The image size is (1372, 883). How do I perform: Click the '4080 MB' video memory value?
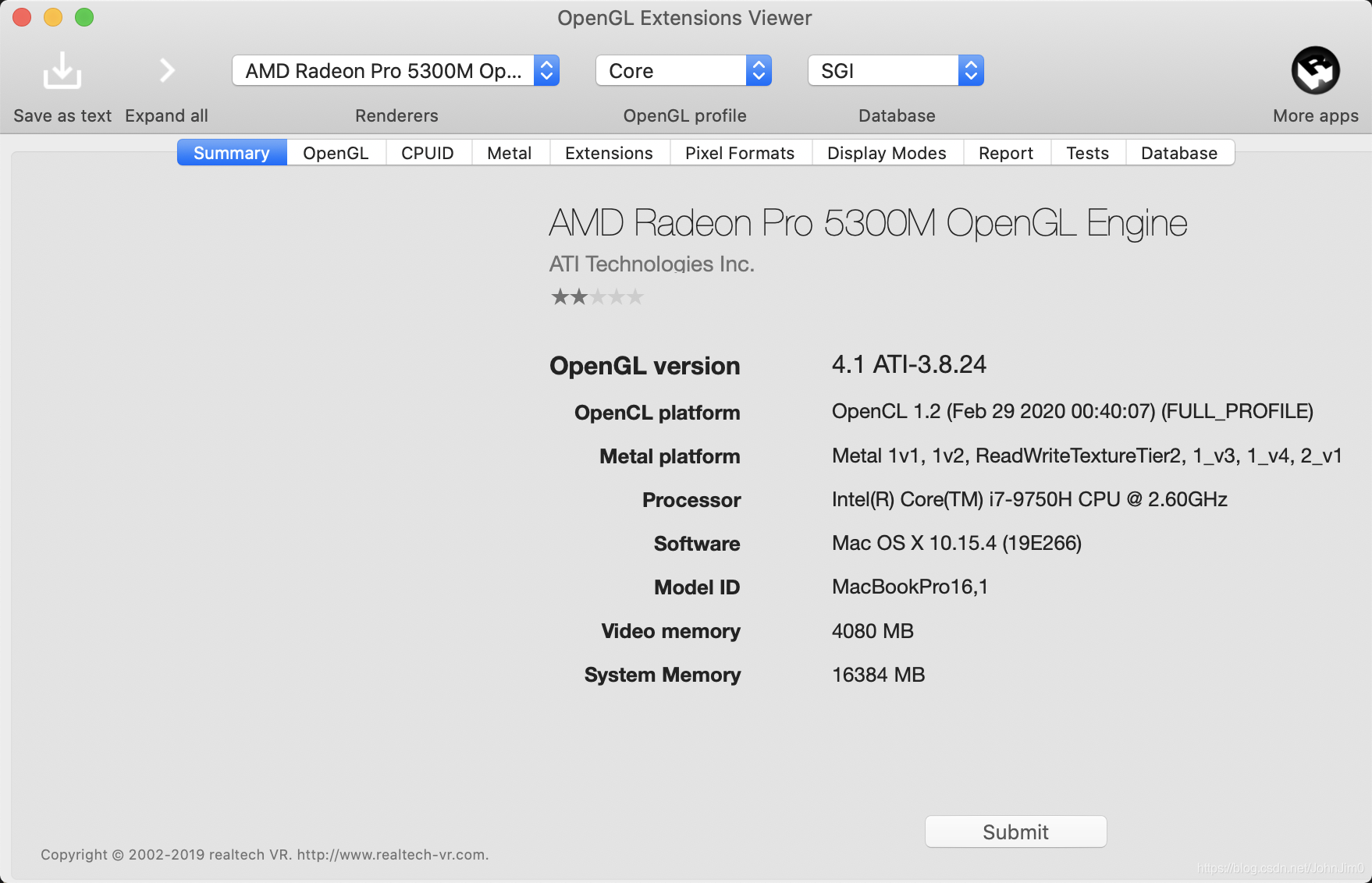[x=873, y=630]
